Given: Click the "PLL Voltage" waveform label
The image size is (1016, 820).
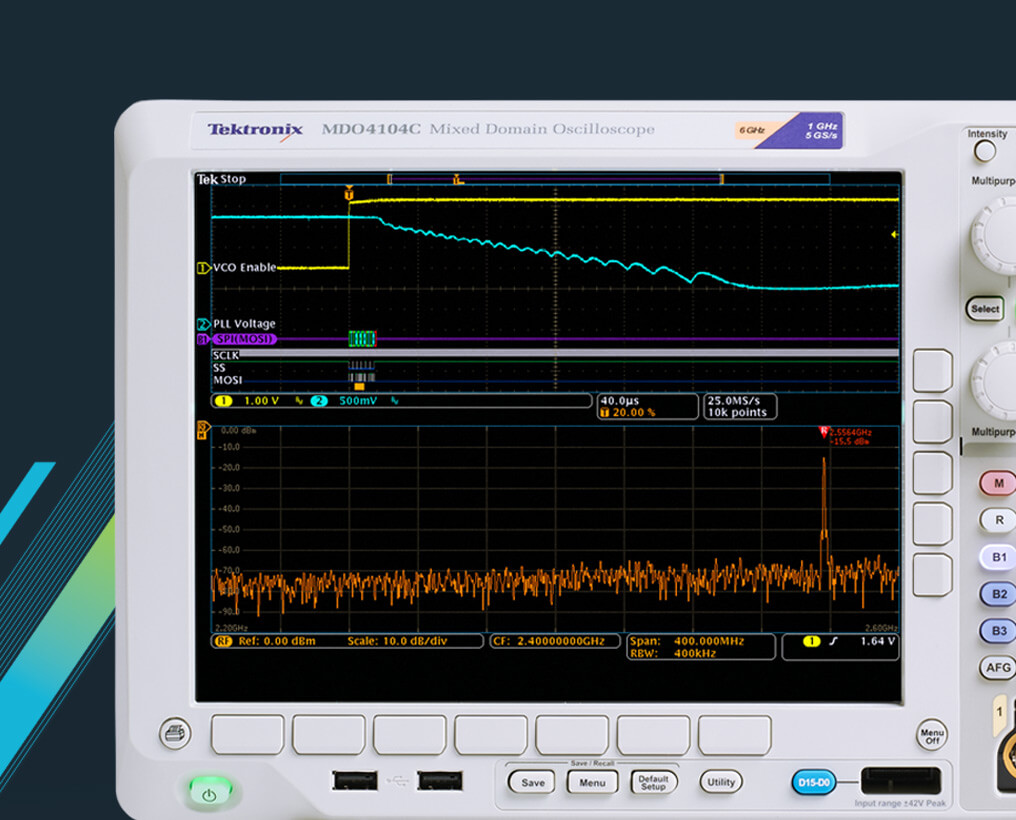Looking at the screenshot, I should pyautogui.click(x=244, y=324).
